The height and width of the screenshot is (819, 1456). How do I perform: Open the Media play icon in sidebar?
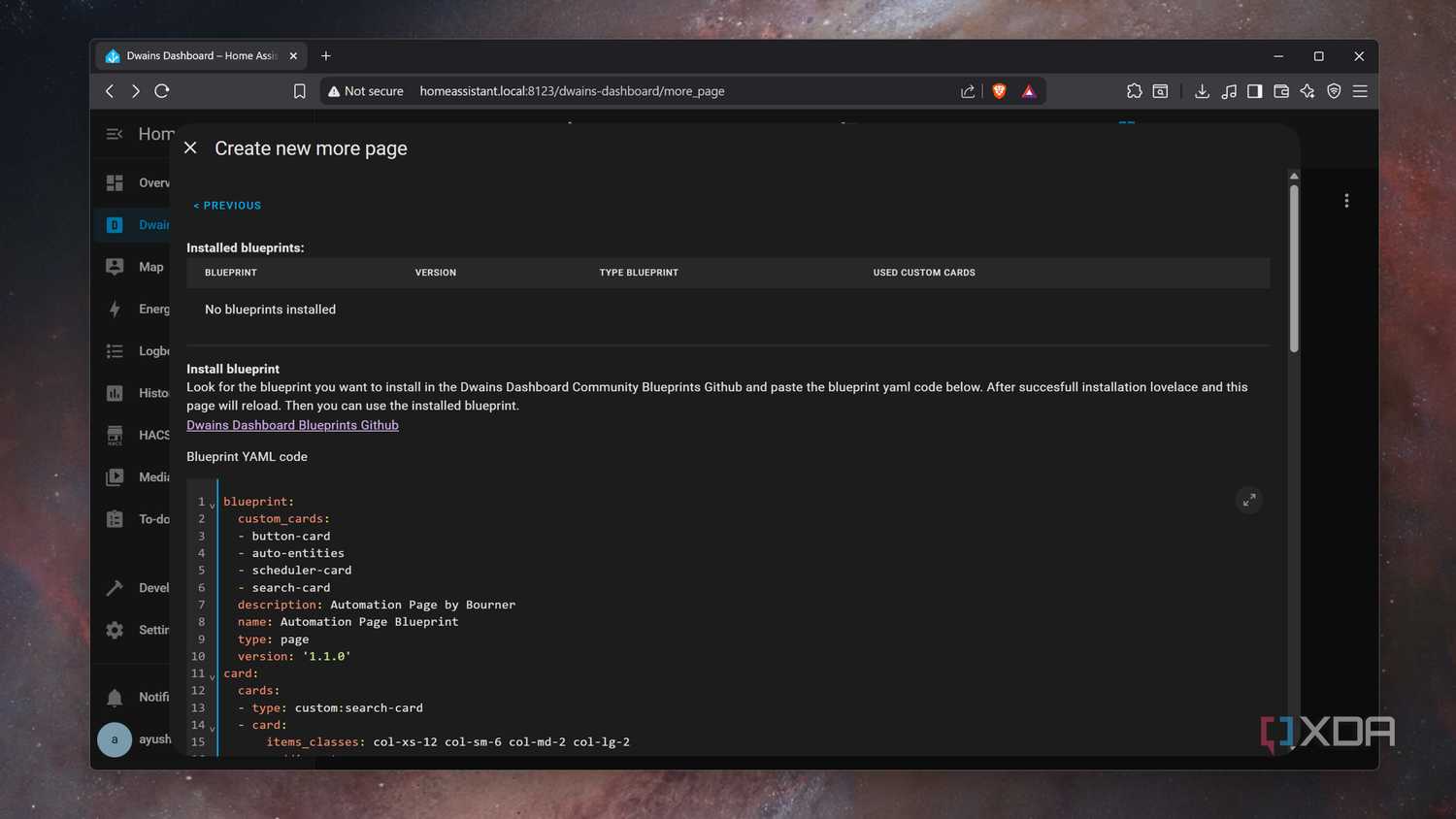pos(115,477)
